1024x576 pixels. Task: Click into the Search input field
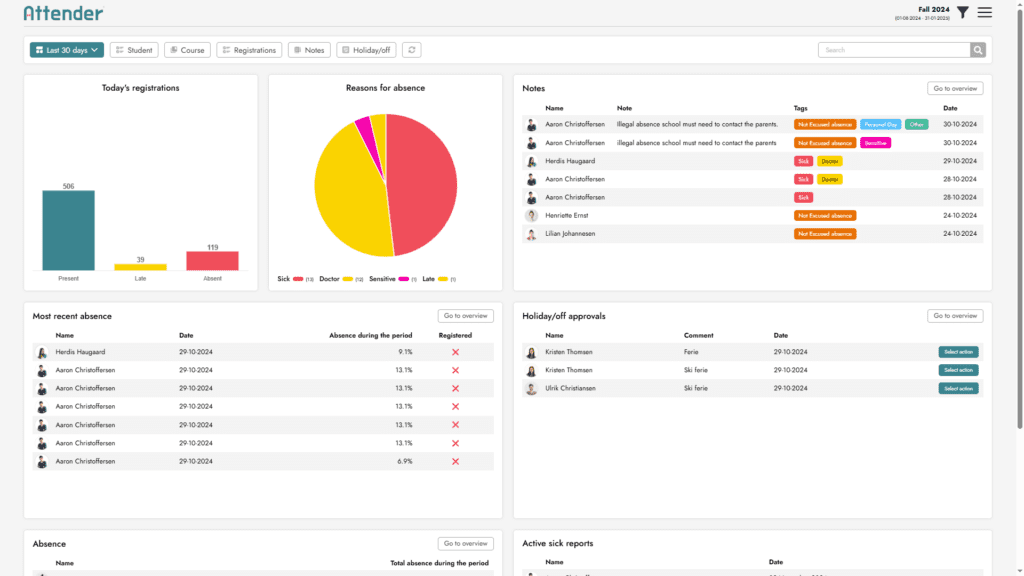[893, 50]
